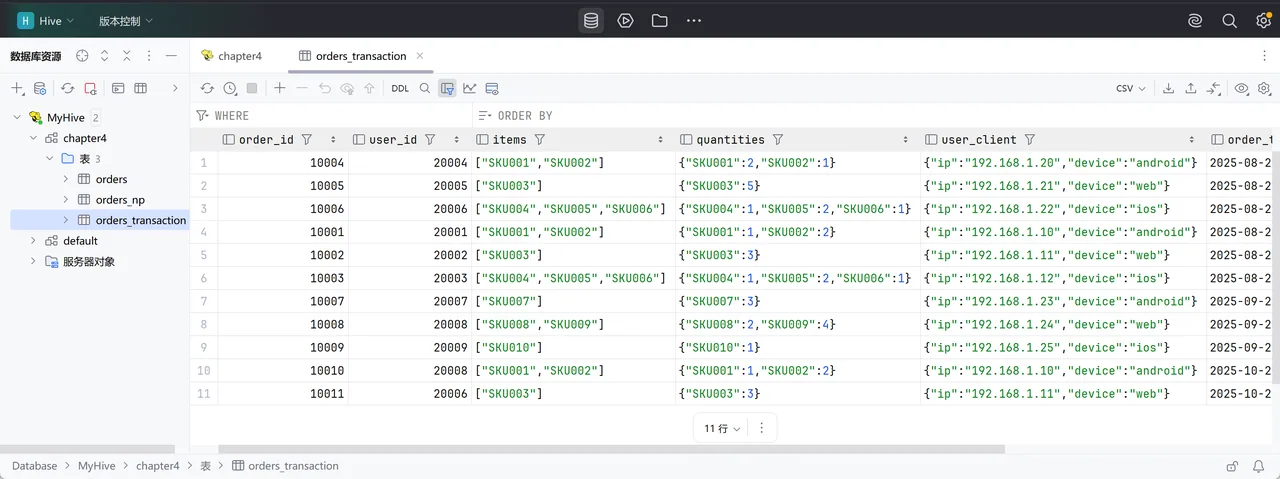Click MyHive in the bottom breadcrumb
This screenshot has width=1280, height=479.
[x=98, y=466]
